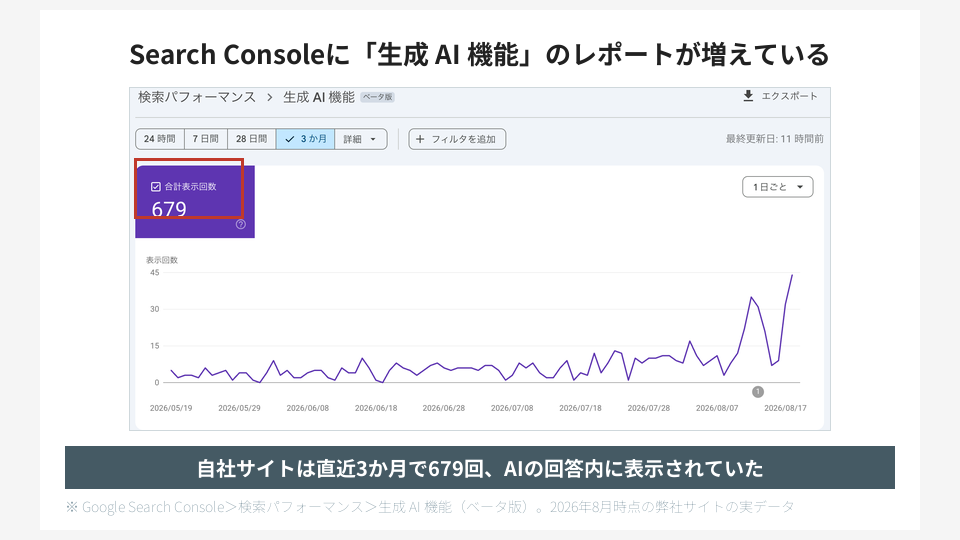The height and width of the screenshot is (540, 960).
Task: Click the 表示回数 axis title
Action: (x=162, y=260)
